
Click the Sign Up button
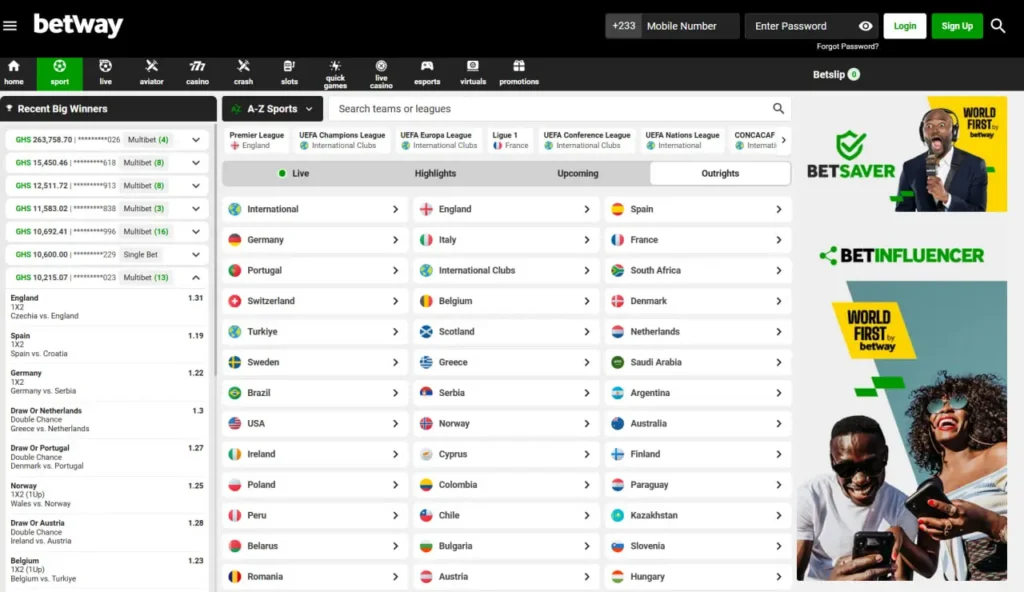pos(957,26)
